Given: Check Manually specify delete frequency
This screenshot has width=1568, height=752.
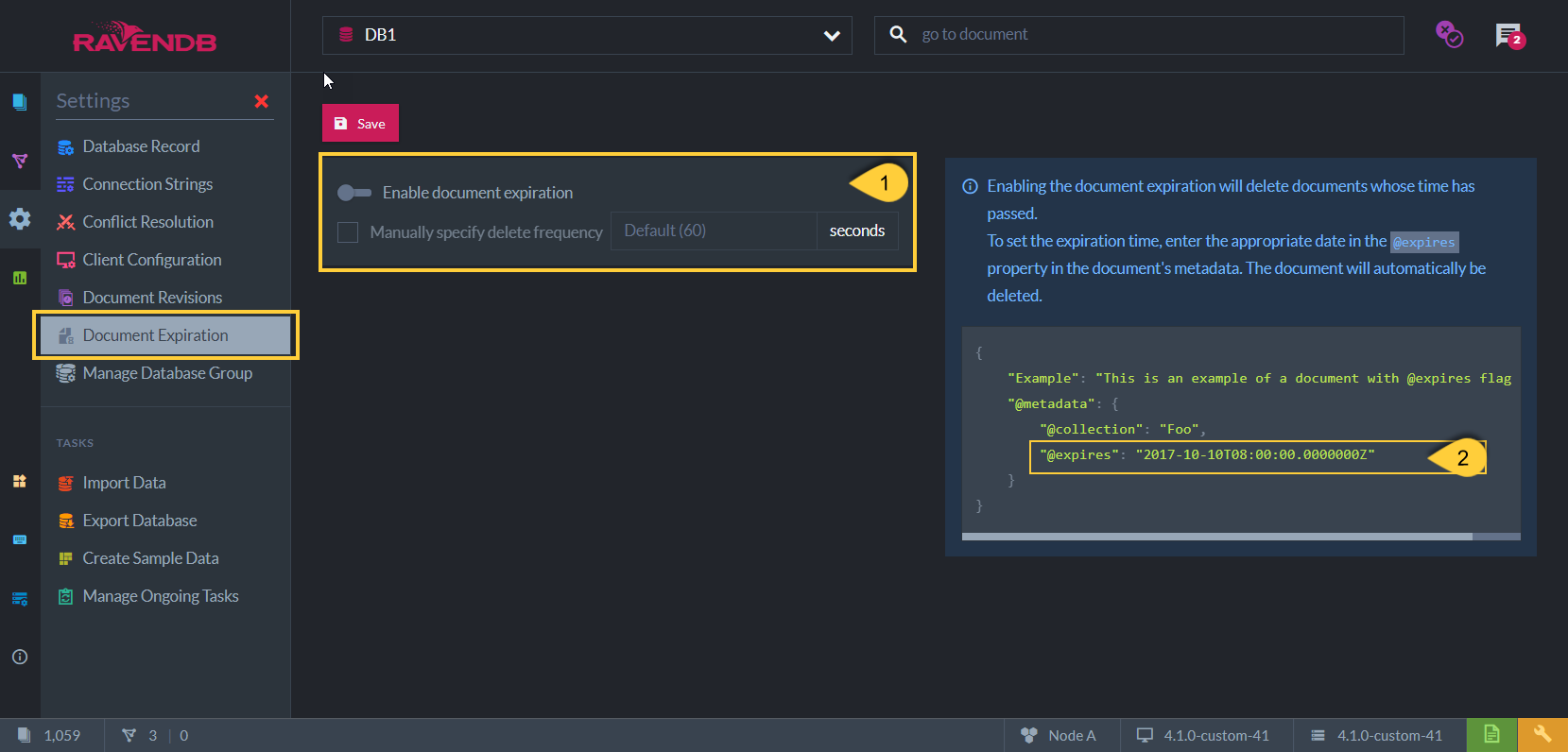Looking at the screenshot, I should point(348,232).
